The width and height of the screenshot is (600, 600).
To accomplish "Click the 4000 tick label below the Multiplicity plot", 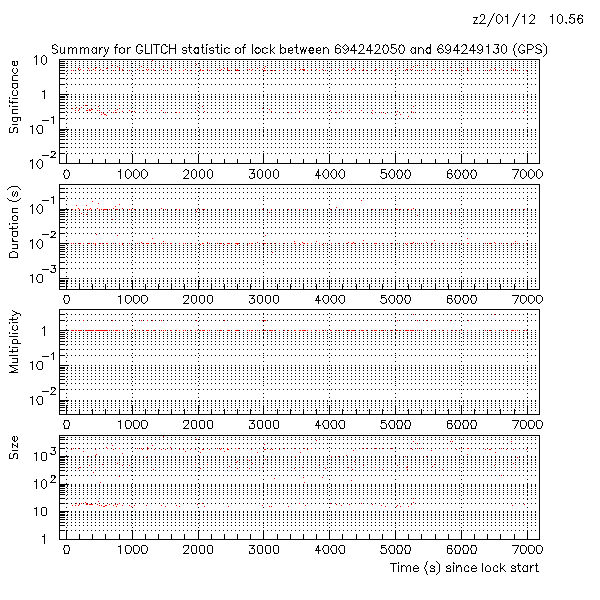I will click(331, 424).
